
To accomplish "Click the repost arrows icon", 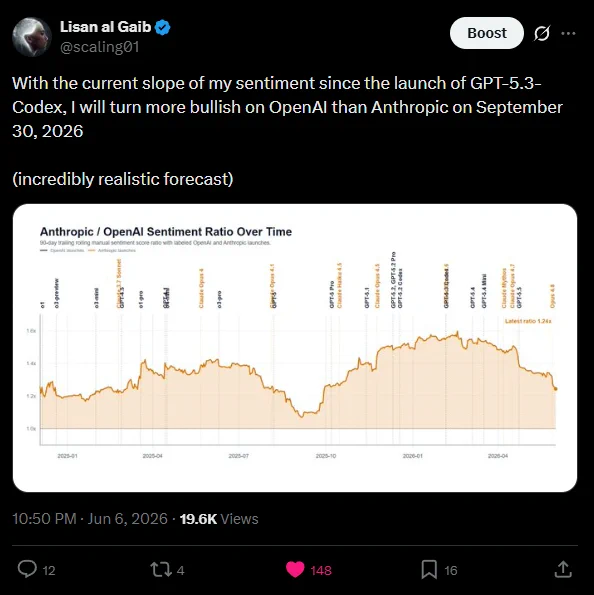I will 161,570.
